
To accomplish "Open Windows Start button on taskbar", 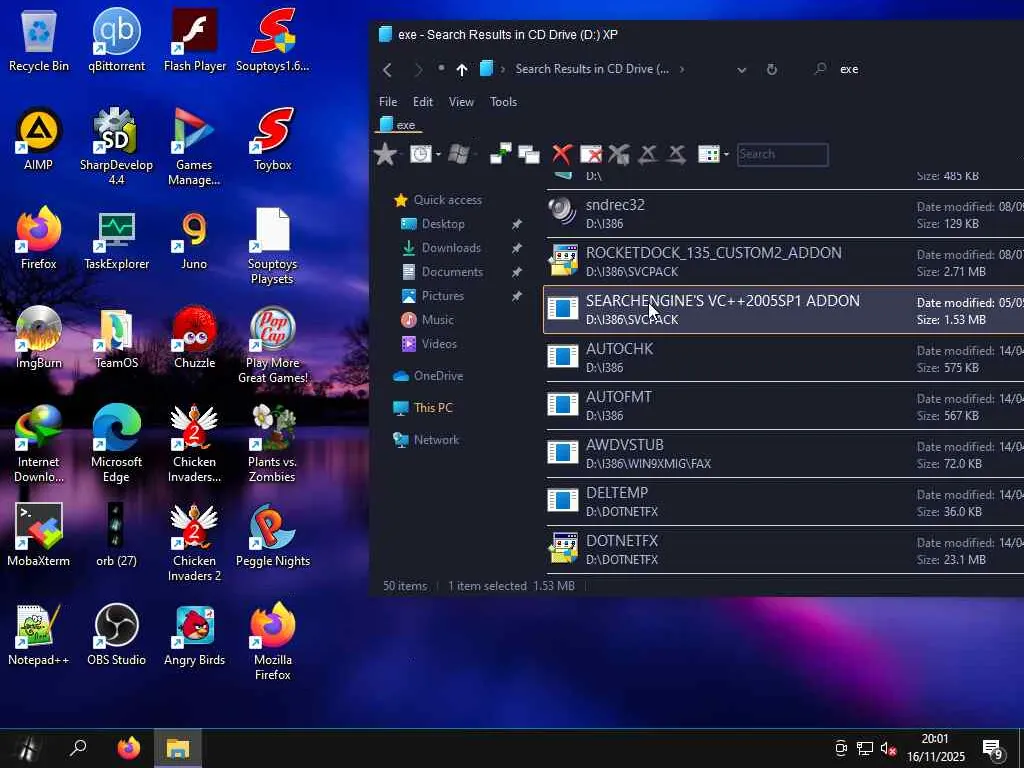I will tap(26, 748).
